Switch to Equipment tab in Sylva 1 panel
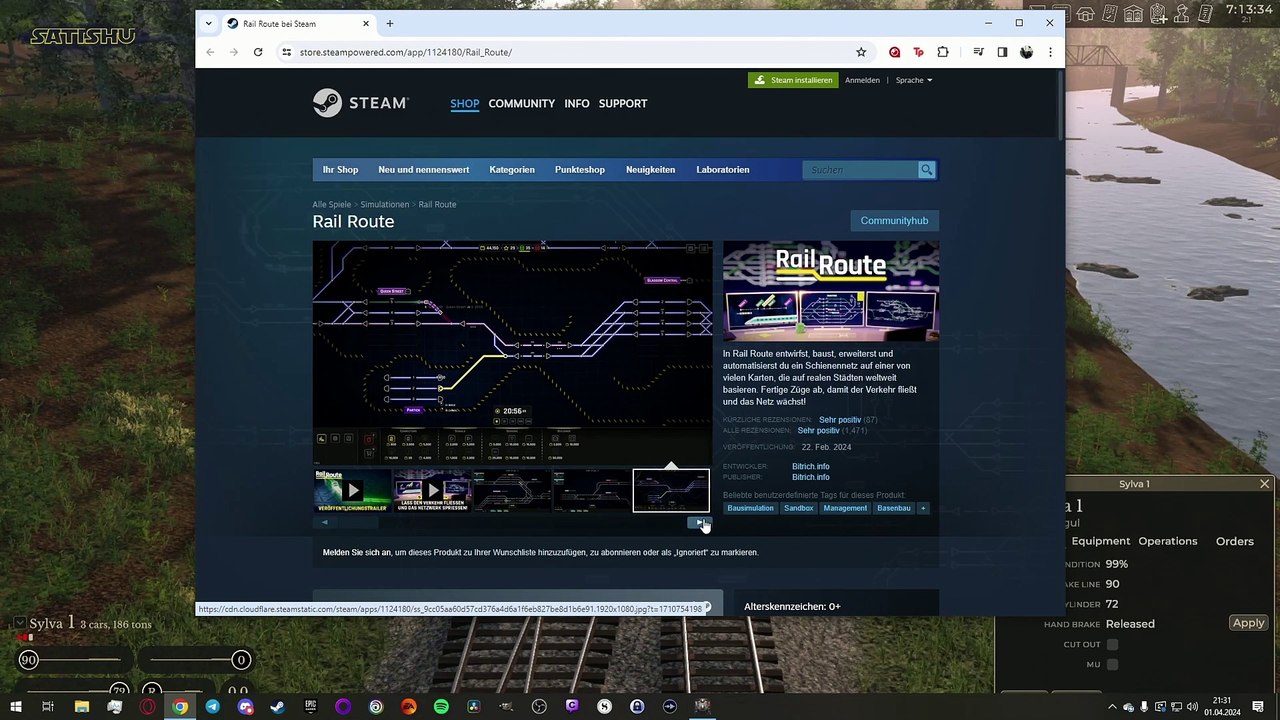This screenshot has height=720, width=1280. [x=1100, y=541]
